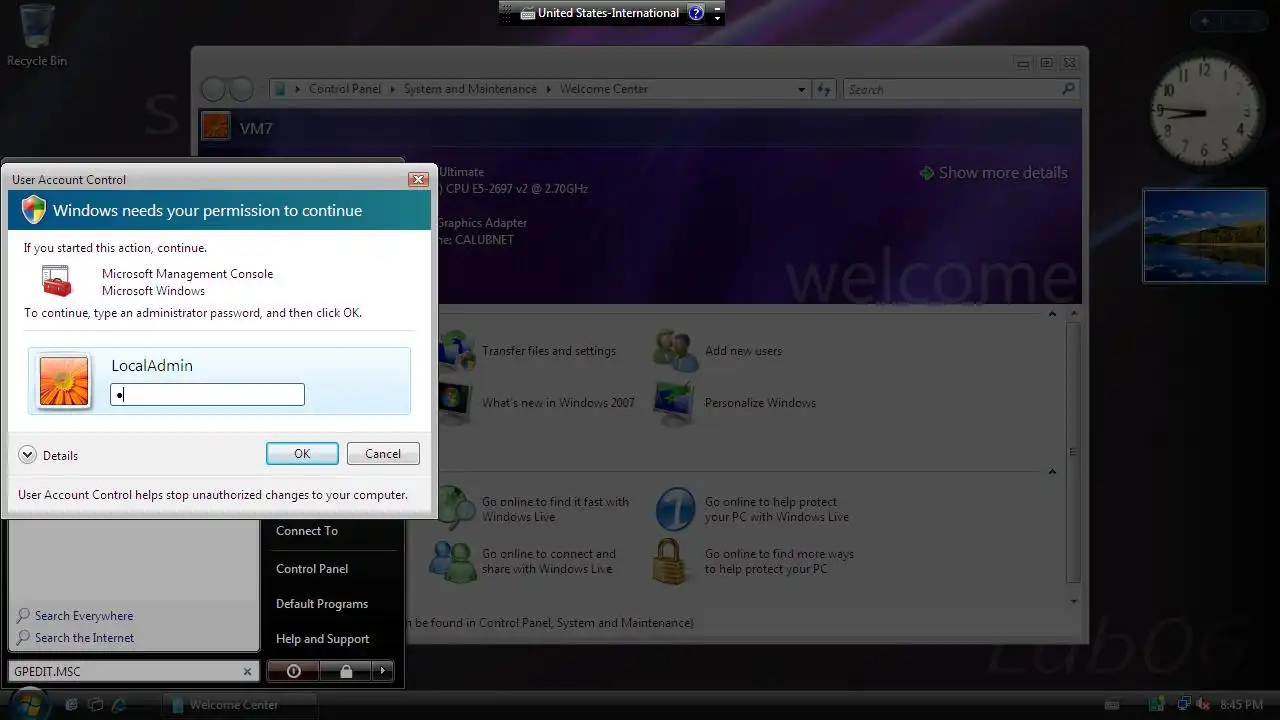Click the VM7 user tile in Welcome Center
This screenshot has height=720, width=1280.
[215, 127]
